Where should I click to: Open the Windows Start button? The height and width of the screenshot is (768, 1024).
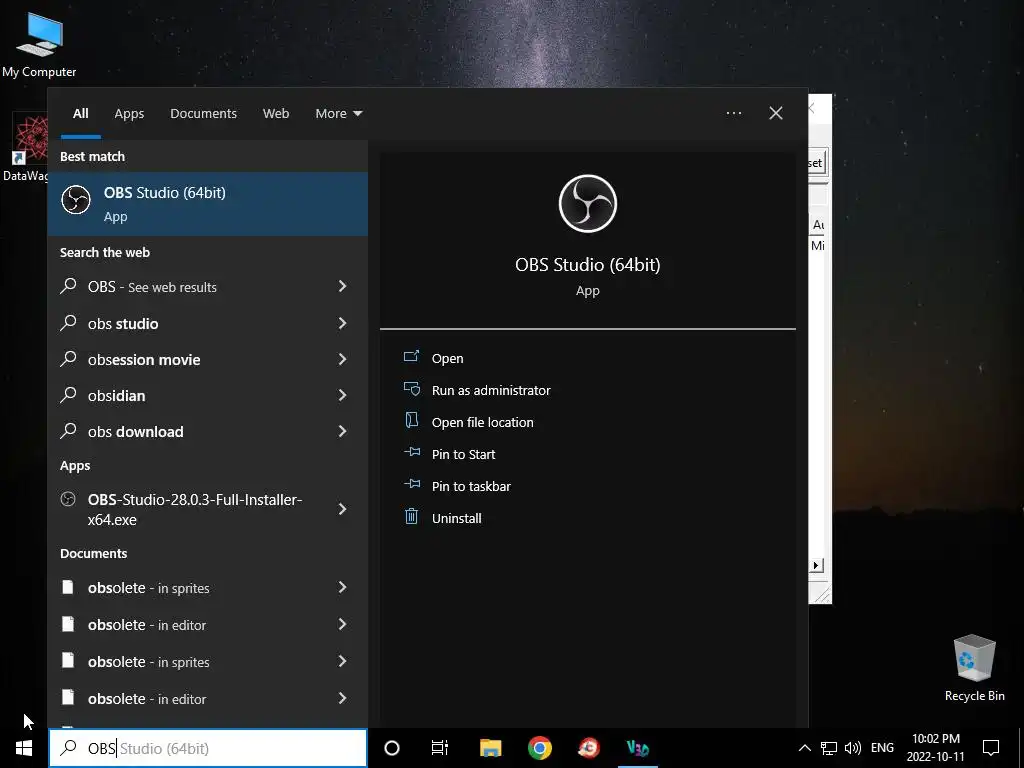point(24,748)
